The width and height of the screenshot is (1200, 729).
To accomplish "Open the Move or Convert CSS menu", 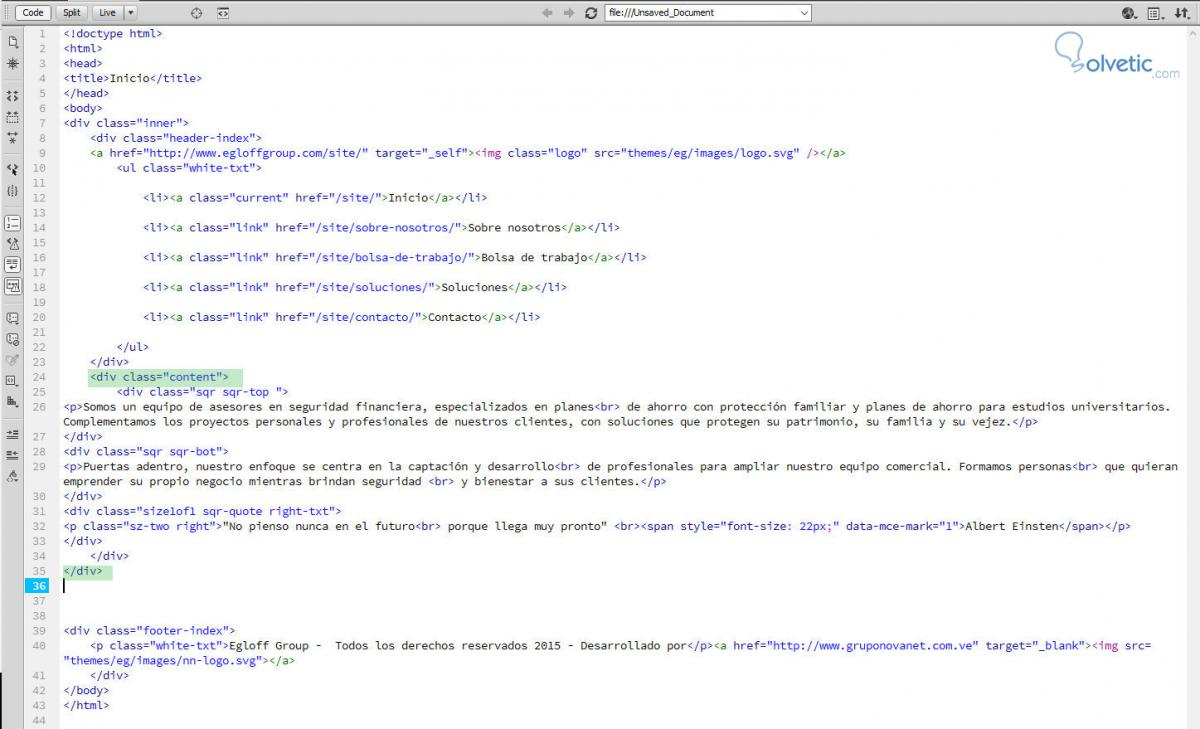I will [x=13, y=402].
